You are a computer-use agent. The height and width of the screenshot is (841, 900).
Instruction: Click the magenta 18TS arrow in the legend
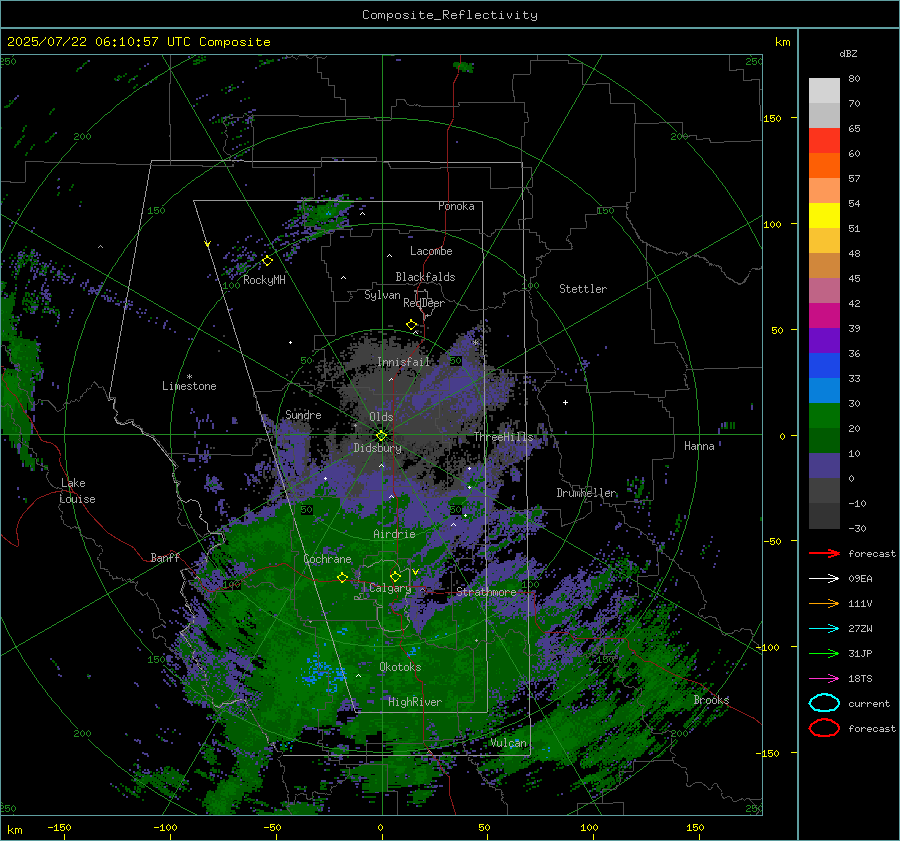pyautogui.click(x=824, y=679)
